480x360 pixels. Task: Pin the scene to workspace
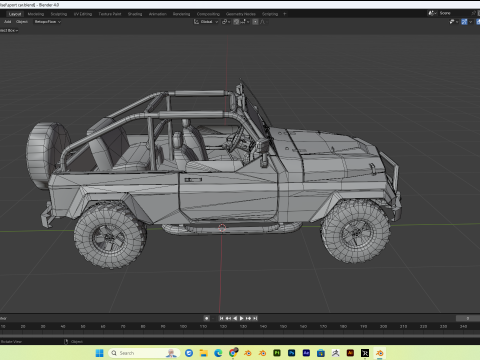click(473, 13)
